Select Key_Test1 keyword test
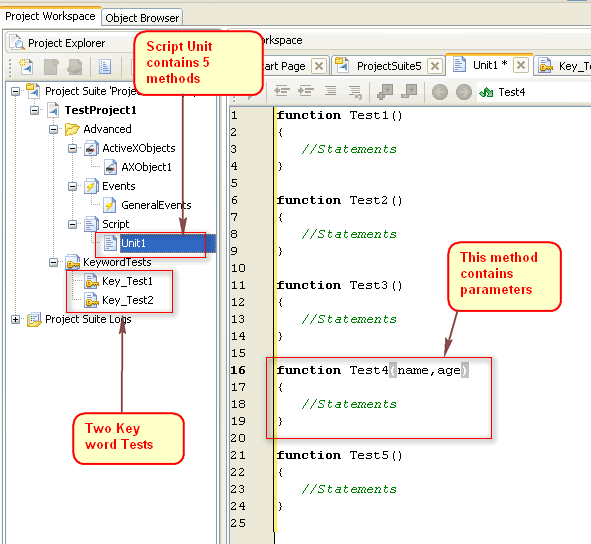Image resolution: width=591 pixels, height=544 pixels. [x=127, y=281]
